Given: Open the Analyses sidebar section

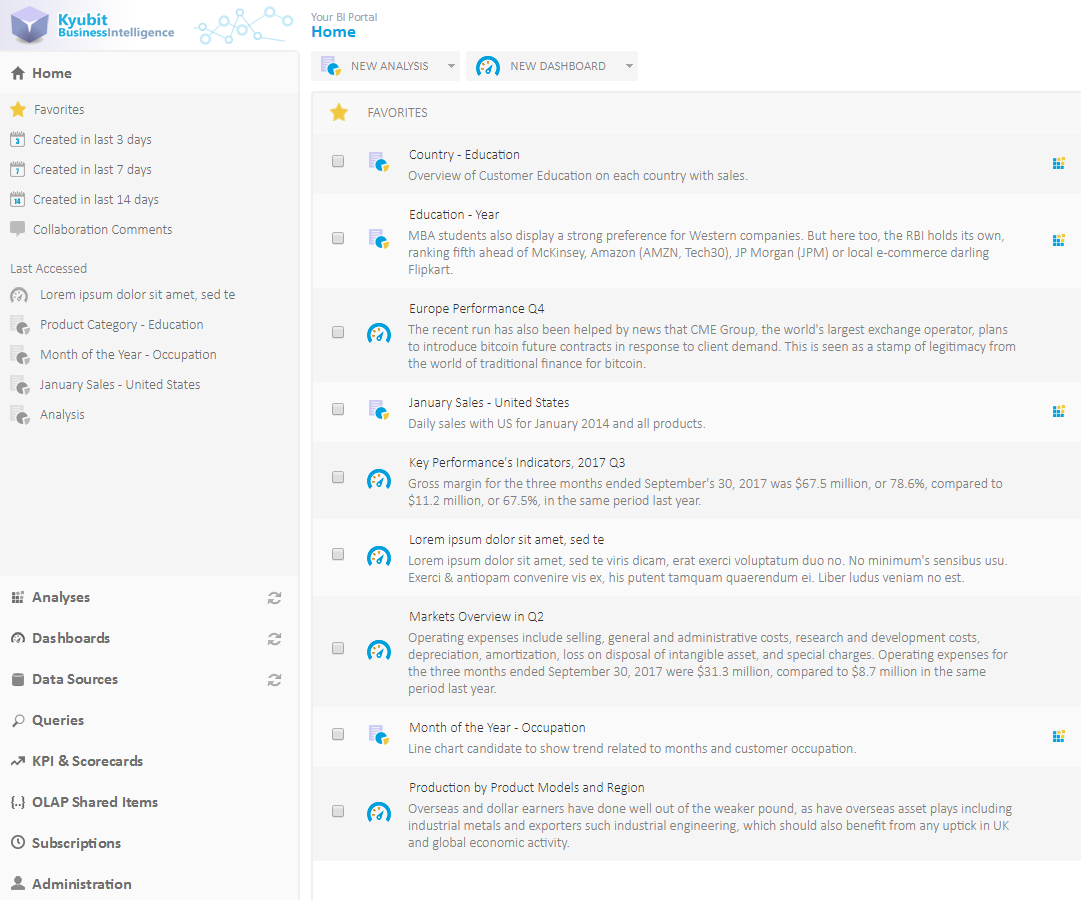Looking at the screenshot, I should point(61,597).
